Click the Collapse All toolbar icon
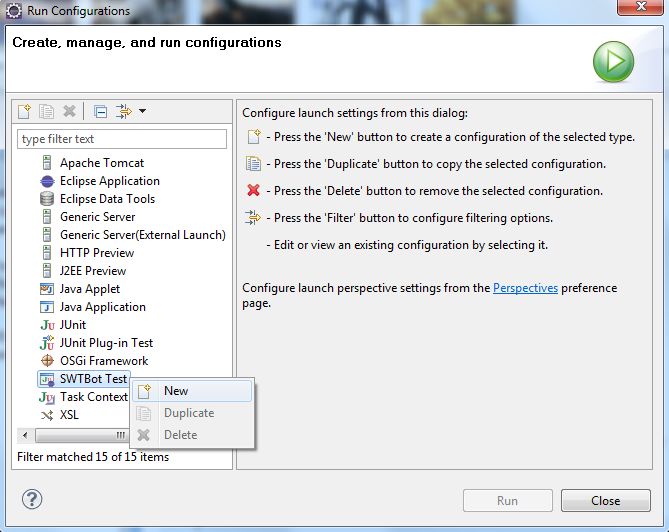 coord(100,112)
